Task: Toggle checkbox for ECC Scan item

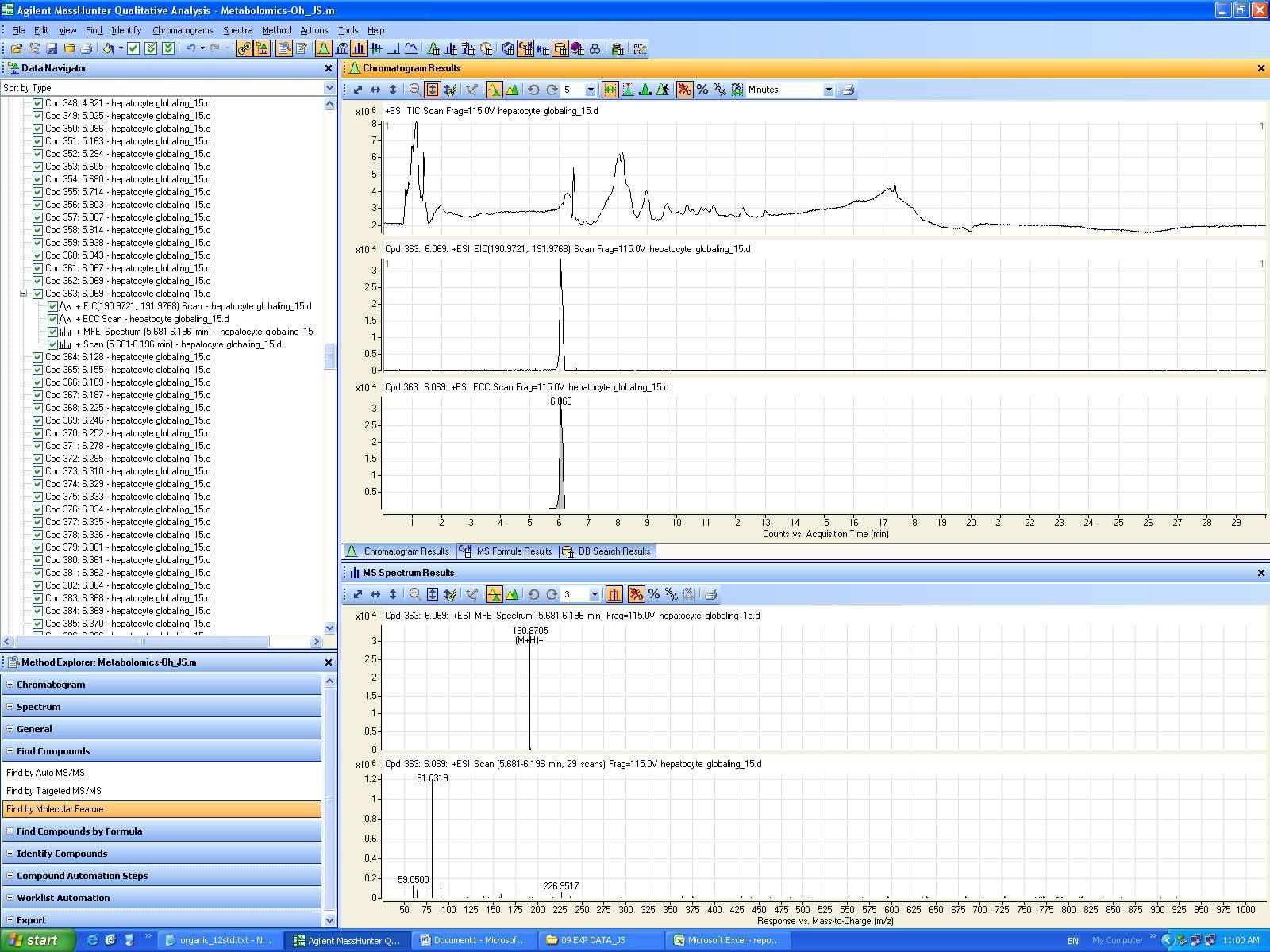Action: 52,319
